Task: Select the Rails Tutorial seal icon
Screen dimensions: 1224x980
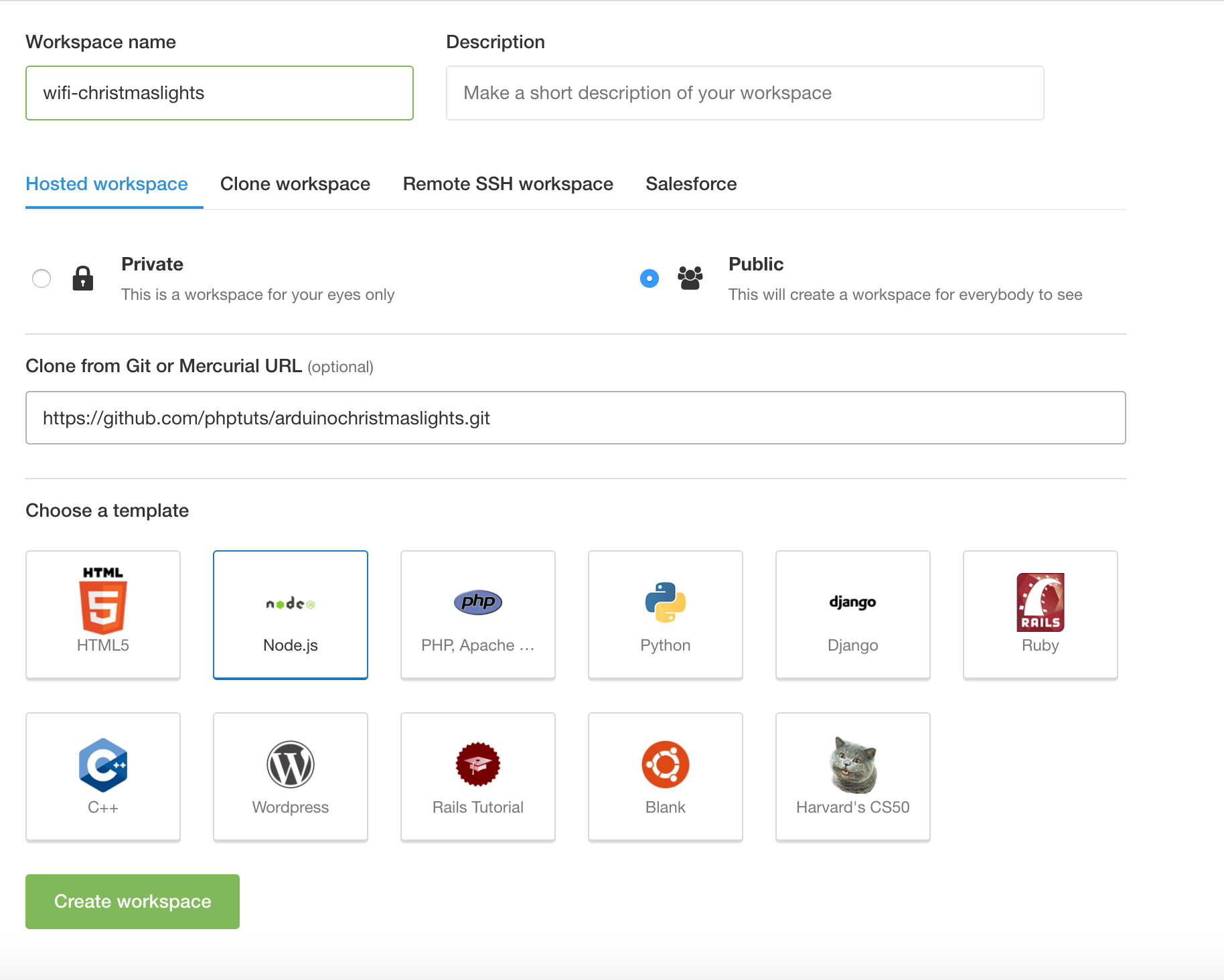Action: point(478,764)
